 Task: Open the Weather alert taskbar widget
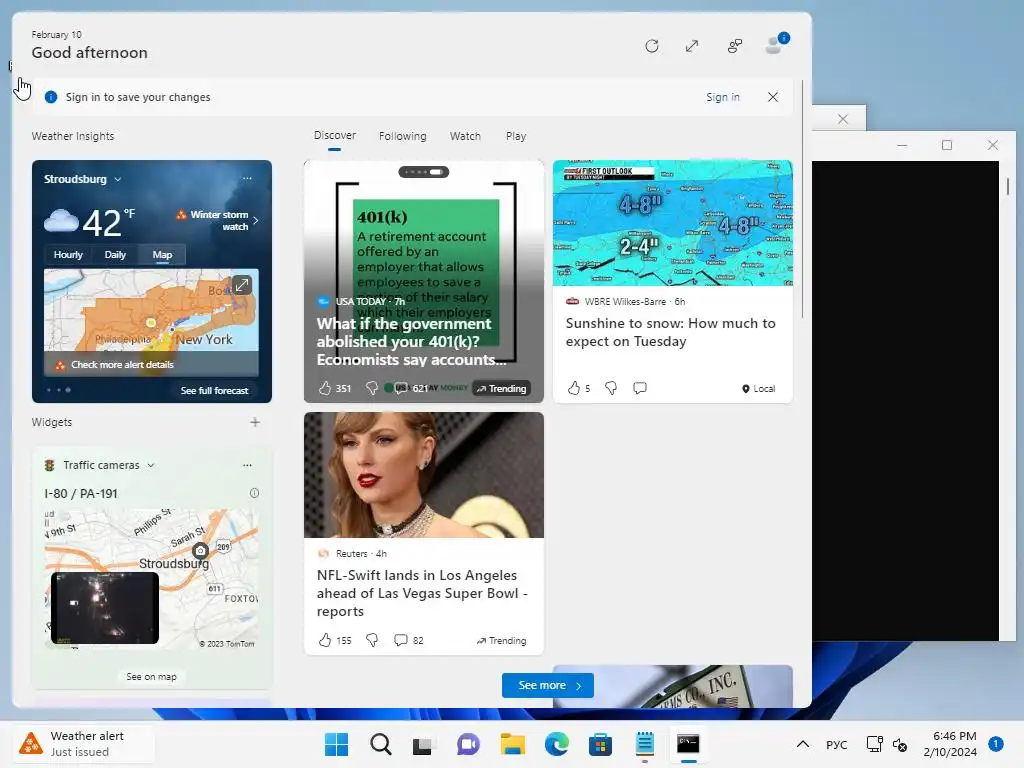point(83,744)
